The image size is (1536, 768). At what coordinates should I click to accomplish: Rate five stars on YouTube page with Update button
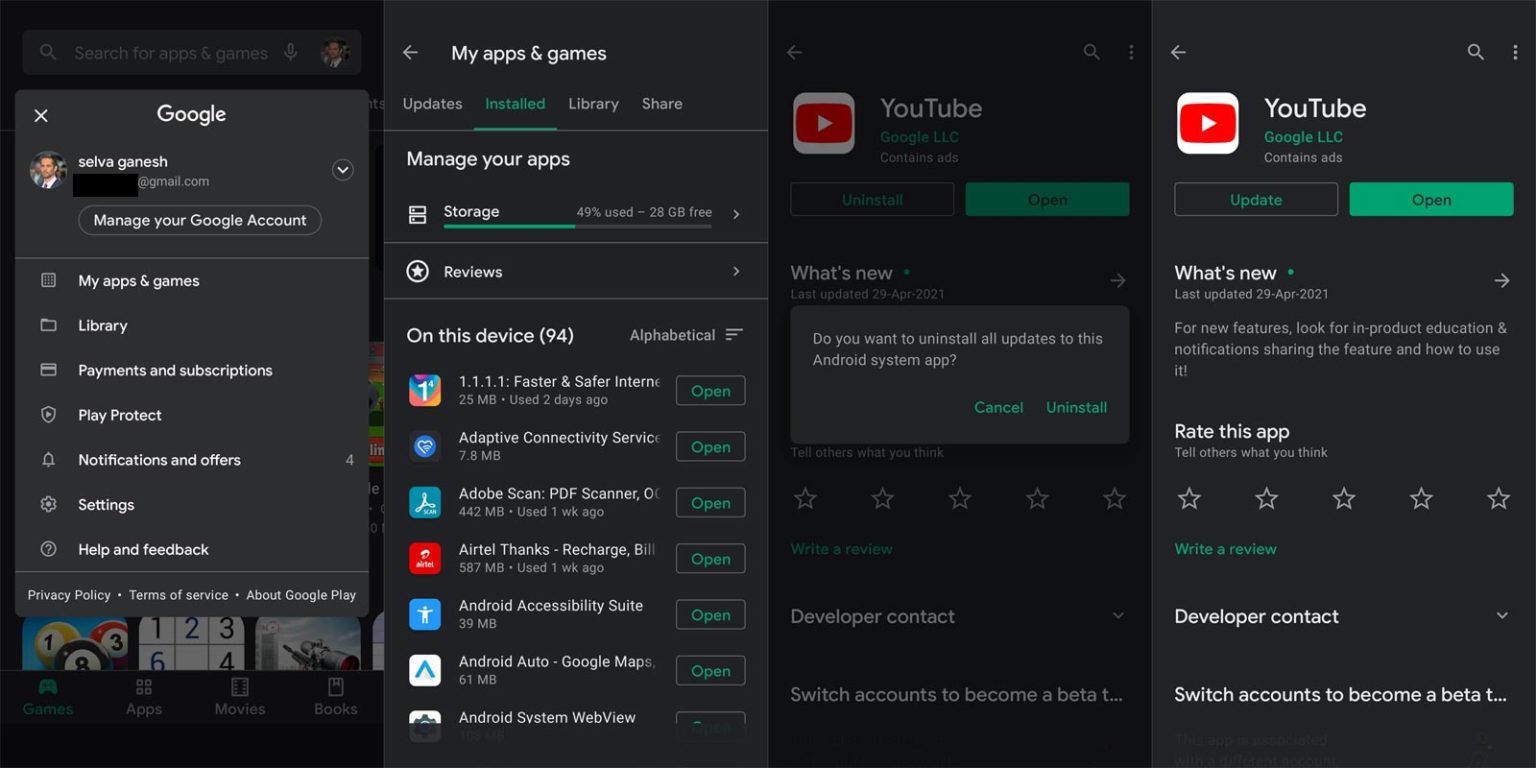(x=1498, y=498)
